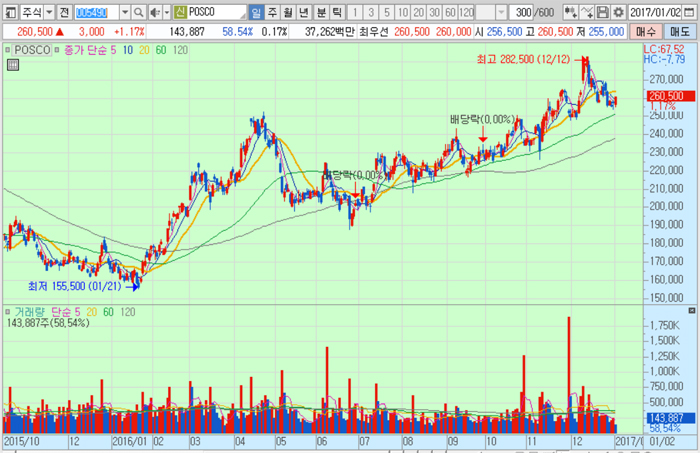Image resolution: width=700 pixels, height=453 pixels.
Task: Switch to 월 monthly chart
Action: (288, 12)
